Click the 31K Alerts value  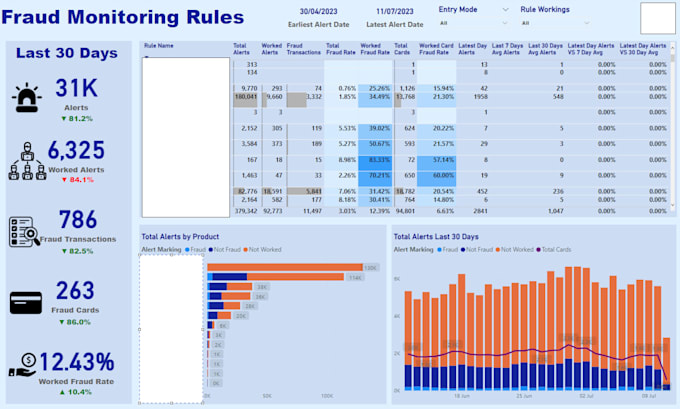tap(76, 88)
